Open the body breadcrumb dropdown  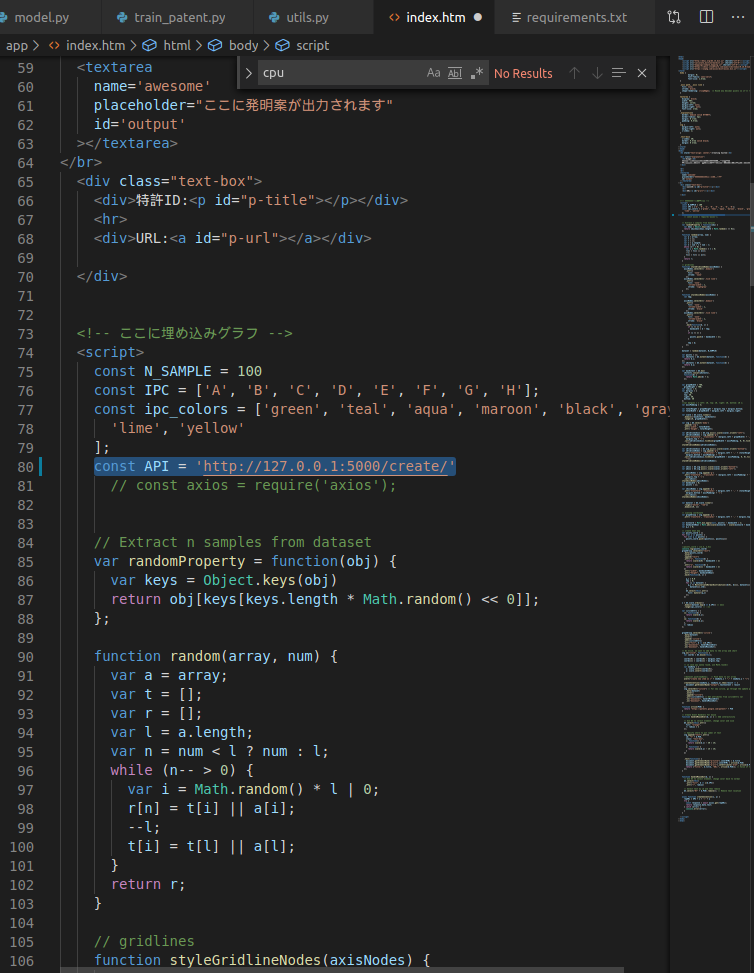coord(242,45)
